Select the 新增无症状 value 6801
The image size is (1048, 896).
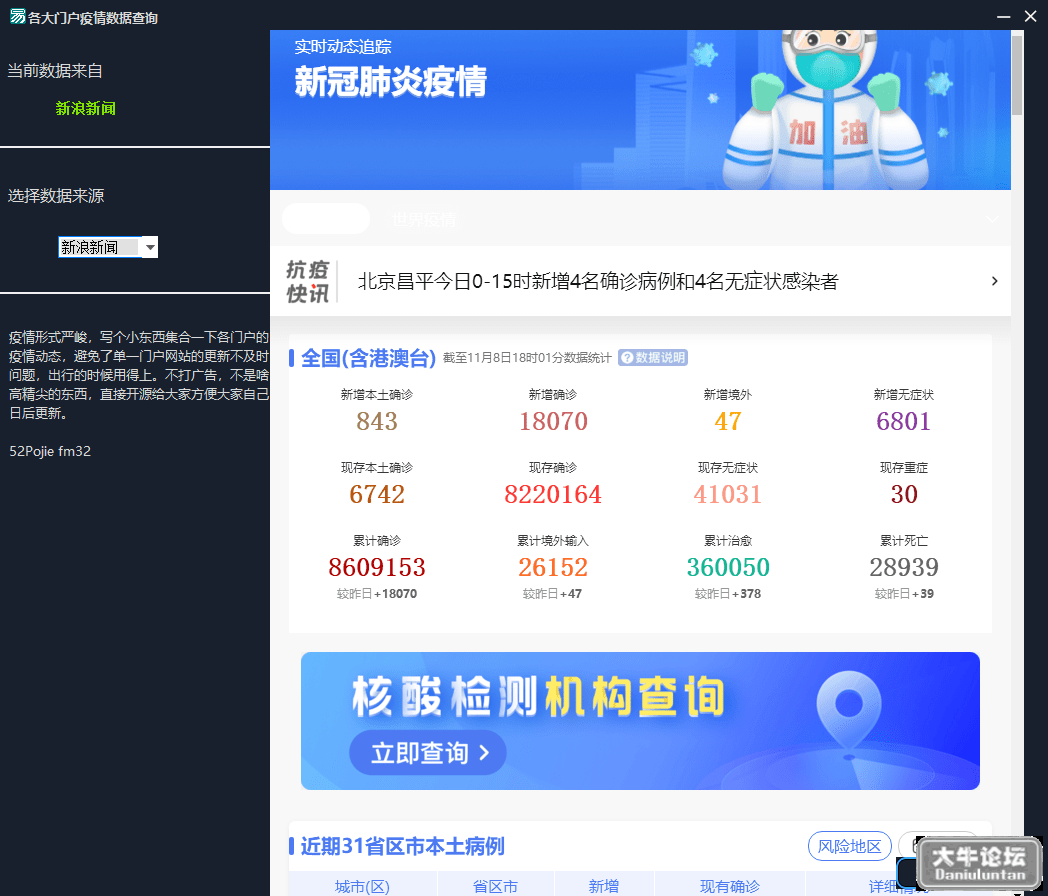click(x=904, y=422)
